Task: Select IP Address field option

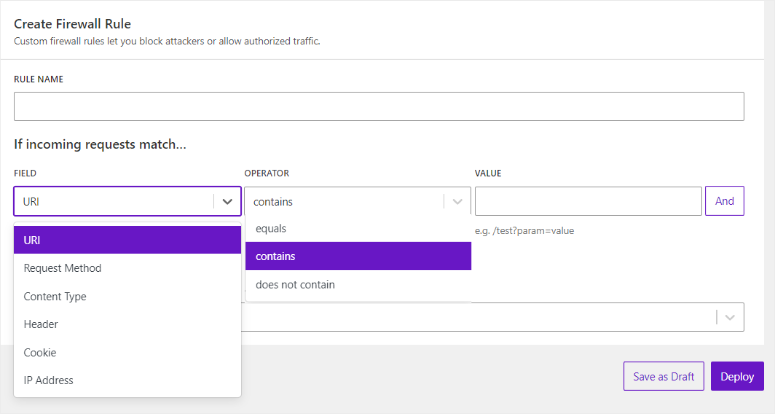Action: (x=127, y=380)
